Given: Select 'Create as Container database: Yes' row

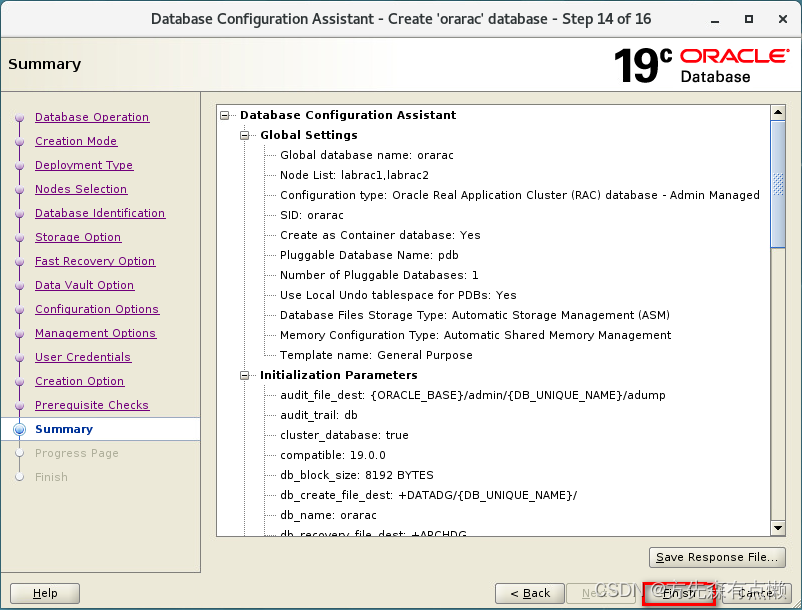Looking at the screenshot, I should point(381,235).
